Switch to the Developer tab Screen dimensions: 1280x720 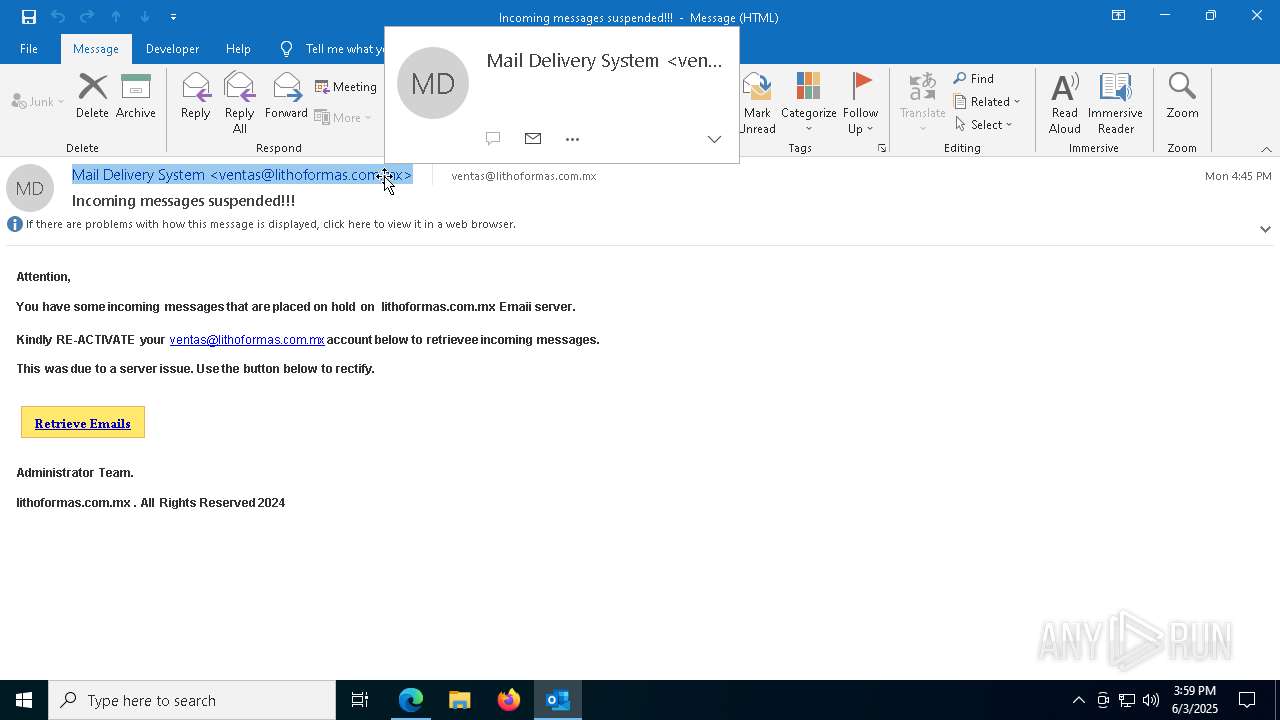tap(172, 48)
